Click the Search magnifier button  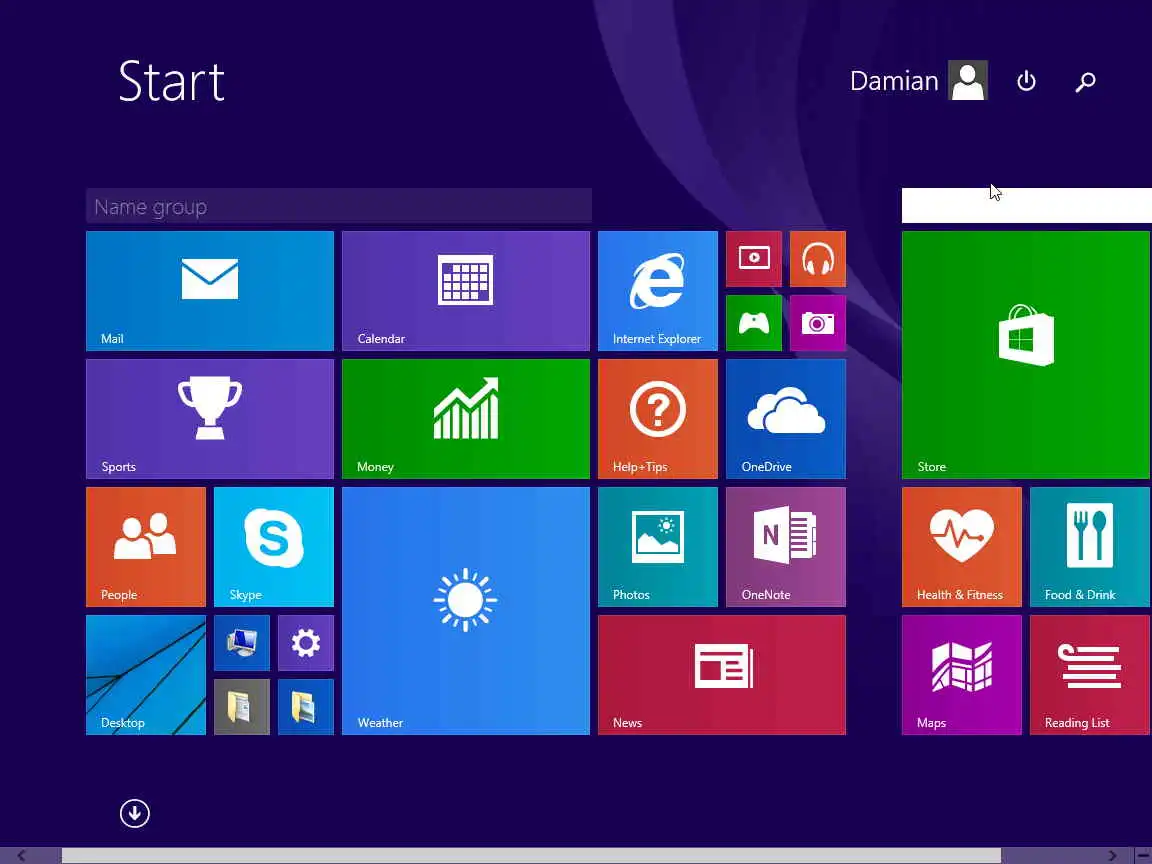1085,82
